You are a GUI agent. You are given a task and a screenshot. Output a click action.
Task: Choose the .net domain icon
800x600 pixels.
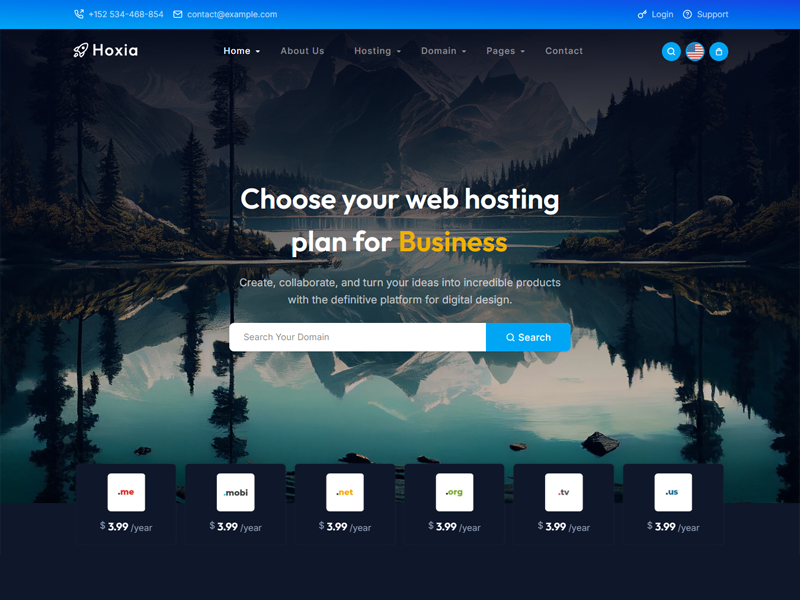click(x=345, y=492)
